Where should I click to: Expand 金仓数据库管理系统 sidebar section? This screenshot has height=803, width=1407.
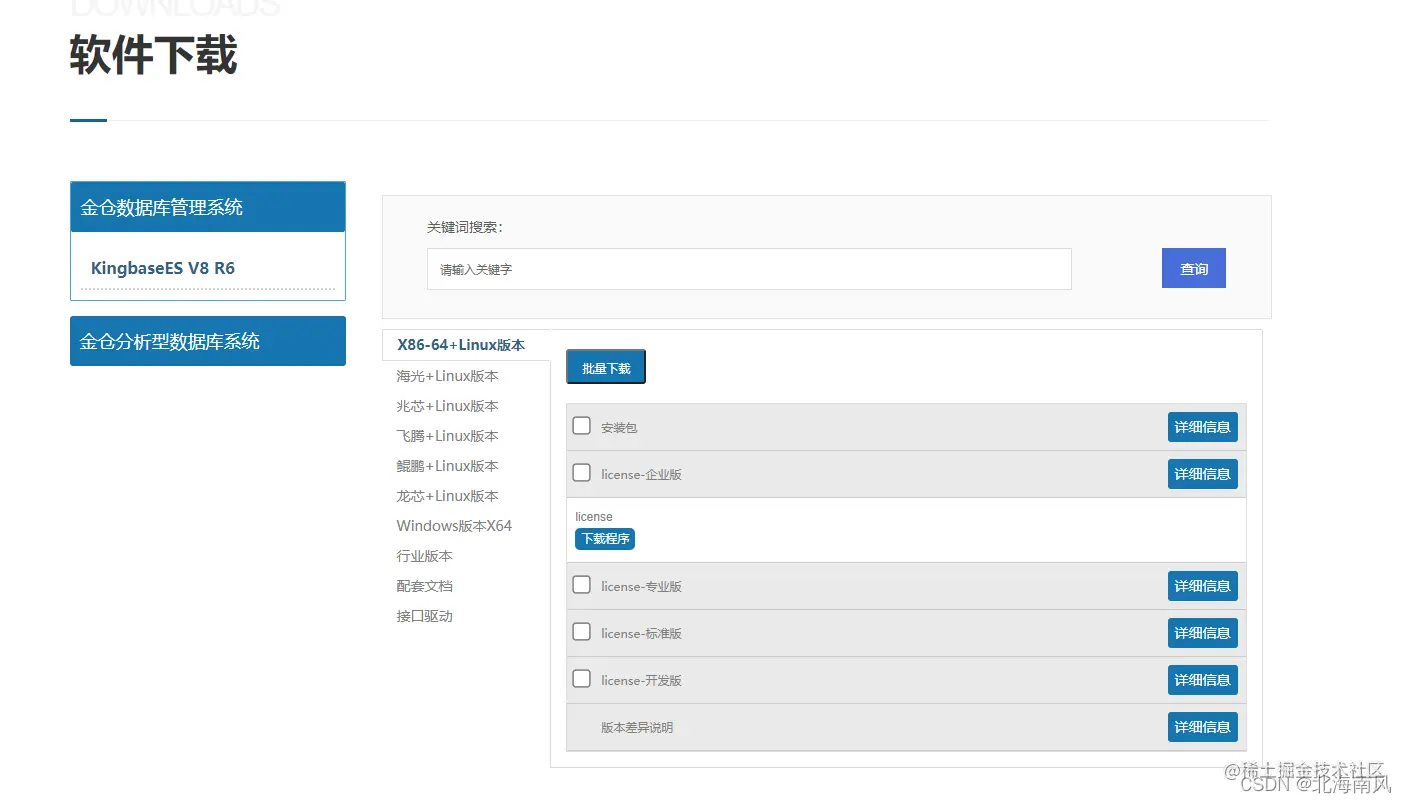[208, 207]
